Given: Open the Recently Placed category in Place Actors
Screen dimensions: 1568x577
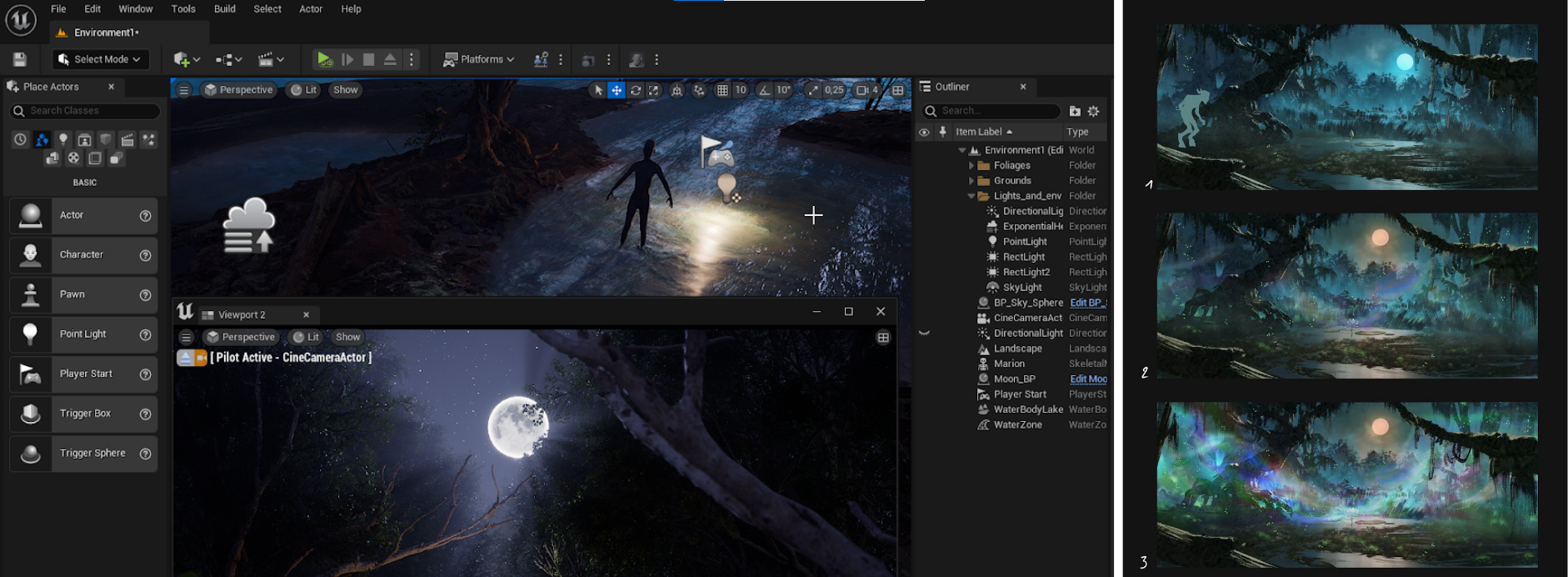Looking at the screenshot, I should tap(20, 139).
